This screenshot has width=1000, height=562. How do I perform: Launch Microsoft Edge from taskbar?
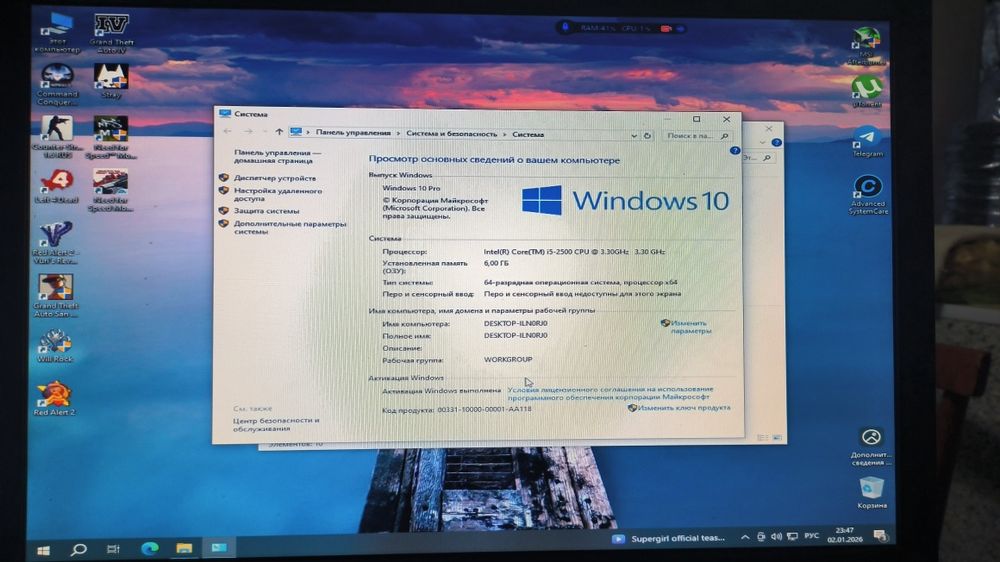[x=149, y=548]
